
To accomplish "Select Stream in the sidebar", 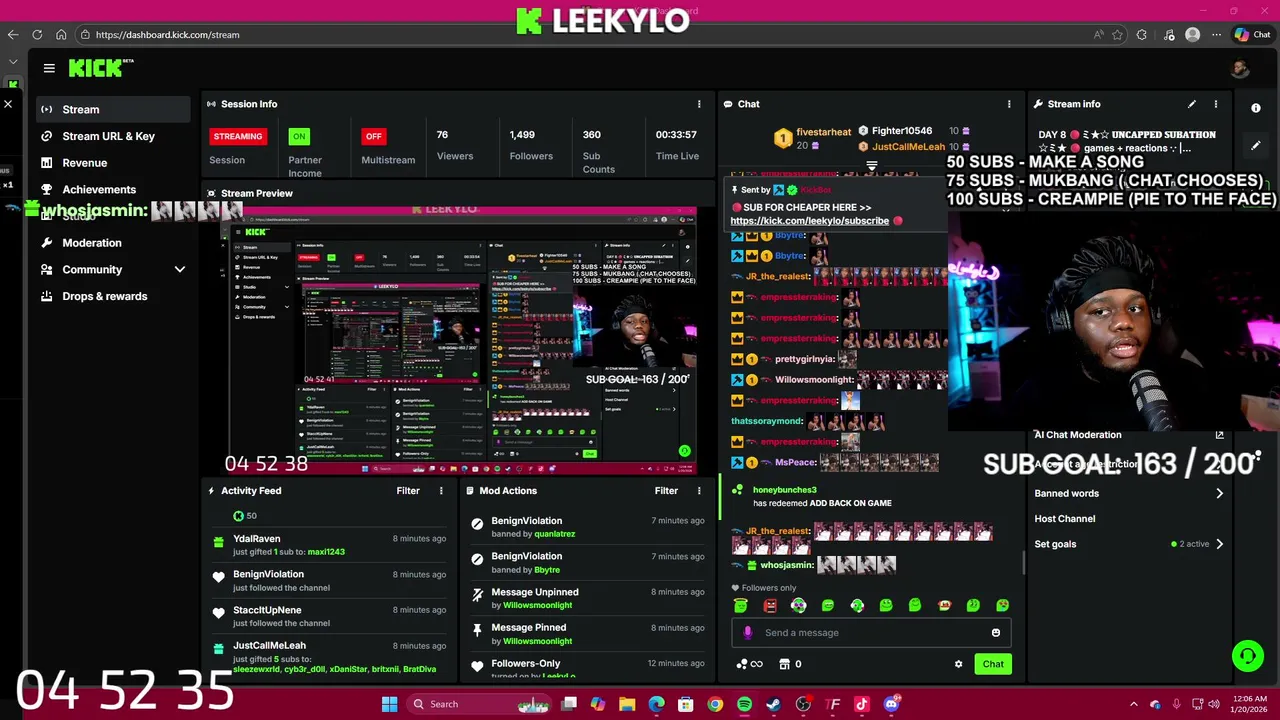I will tap(112, 109).
